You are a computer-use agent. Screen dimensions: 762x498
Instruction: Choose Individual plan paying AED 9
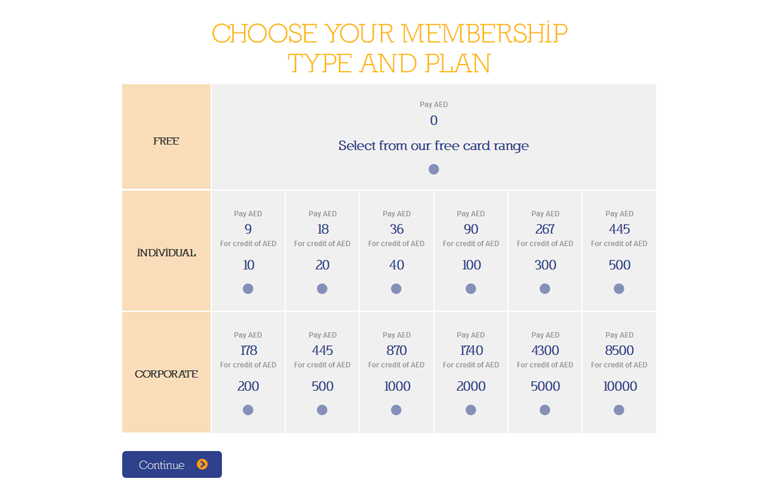pyautogui.click(x=248, y=289)
